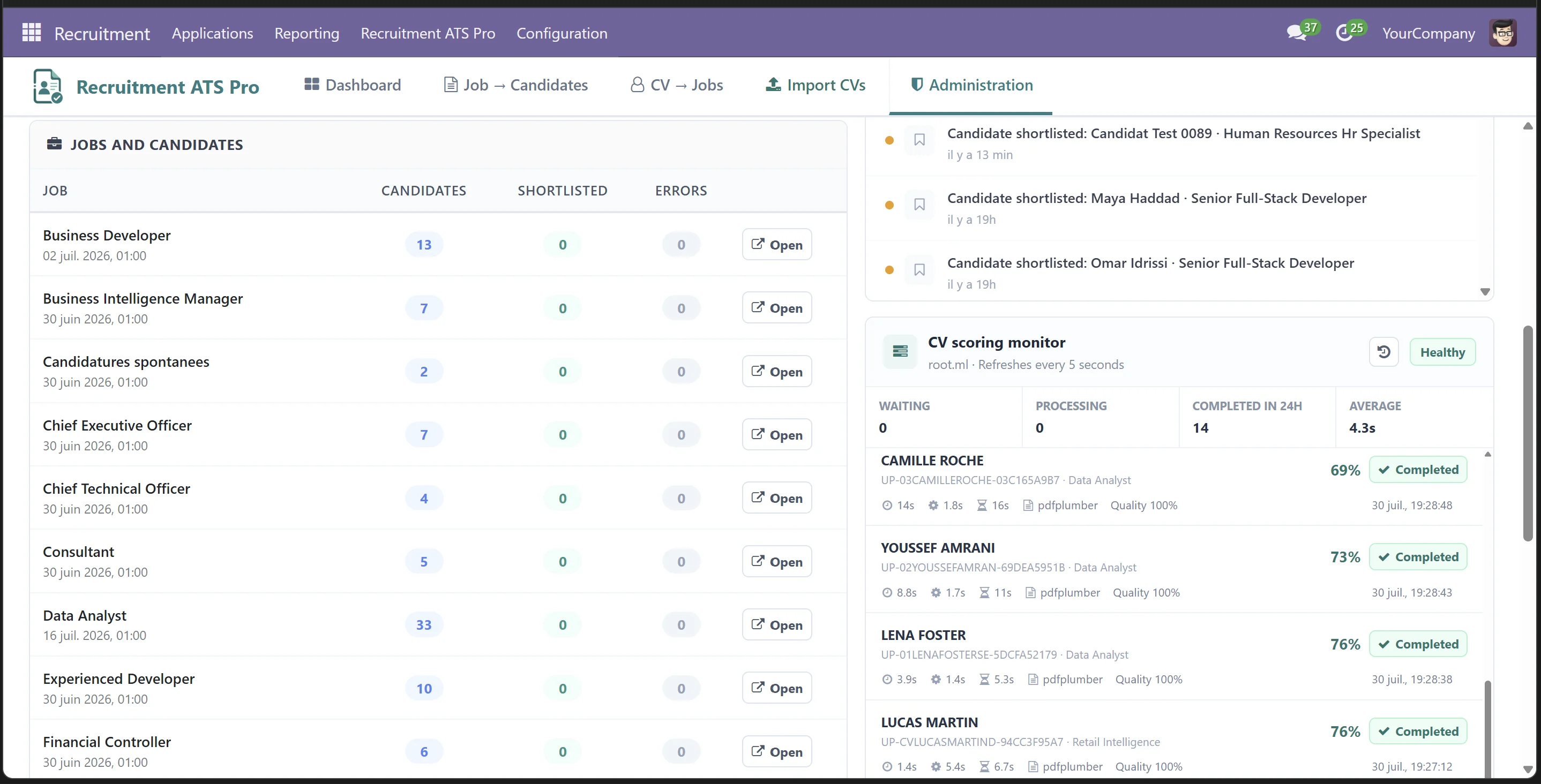The image size is (1541, 784).
Task: Click the clock icon in Camille Roche row
Action: coord(887,506)
